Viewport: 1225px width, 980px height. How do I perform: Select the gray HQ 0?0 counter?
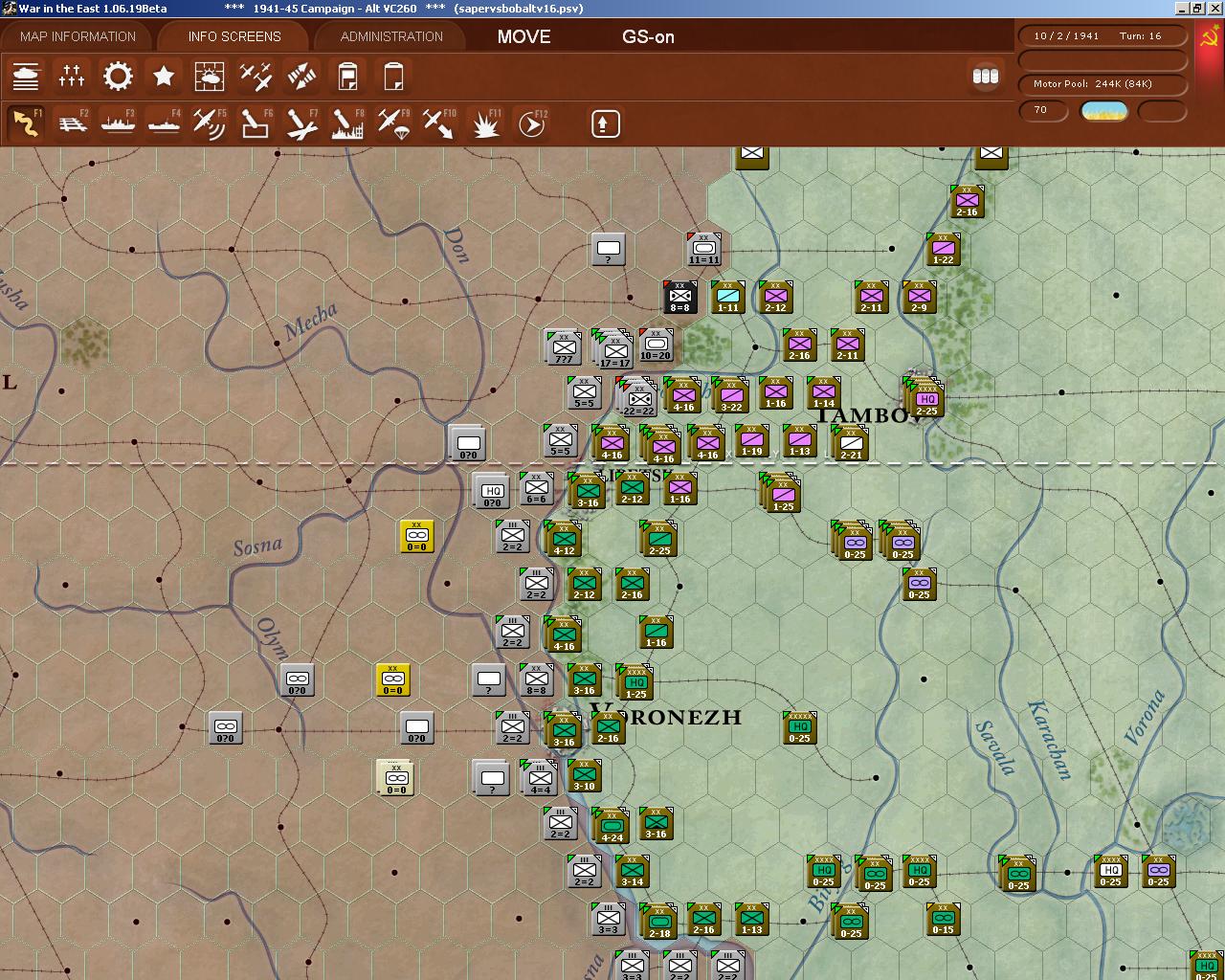[x=491, y=491]
